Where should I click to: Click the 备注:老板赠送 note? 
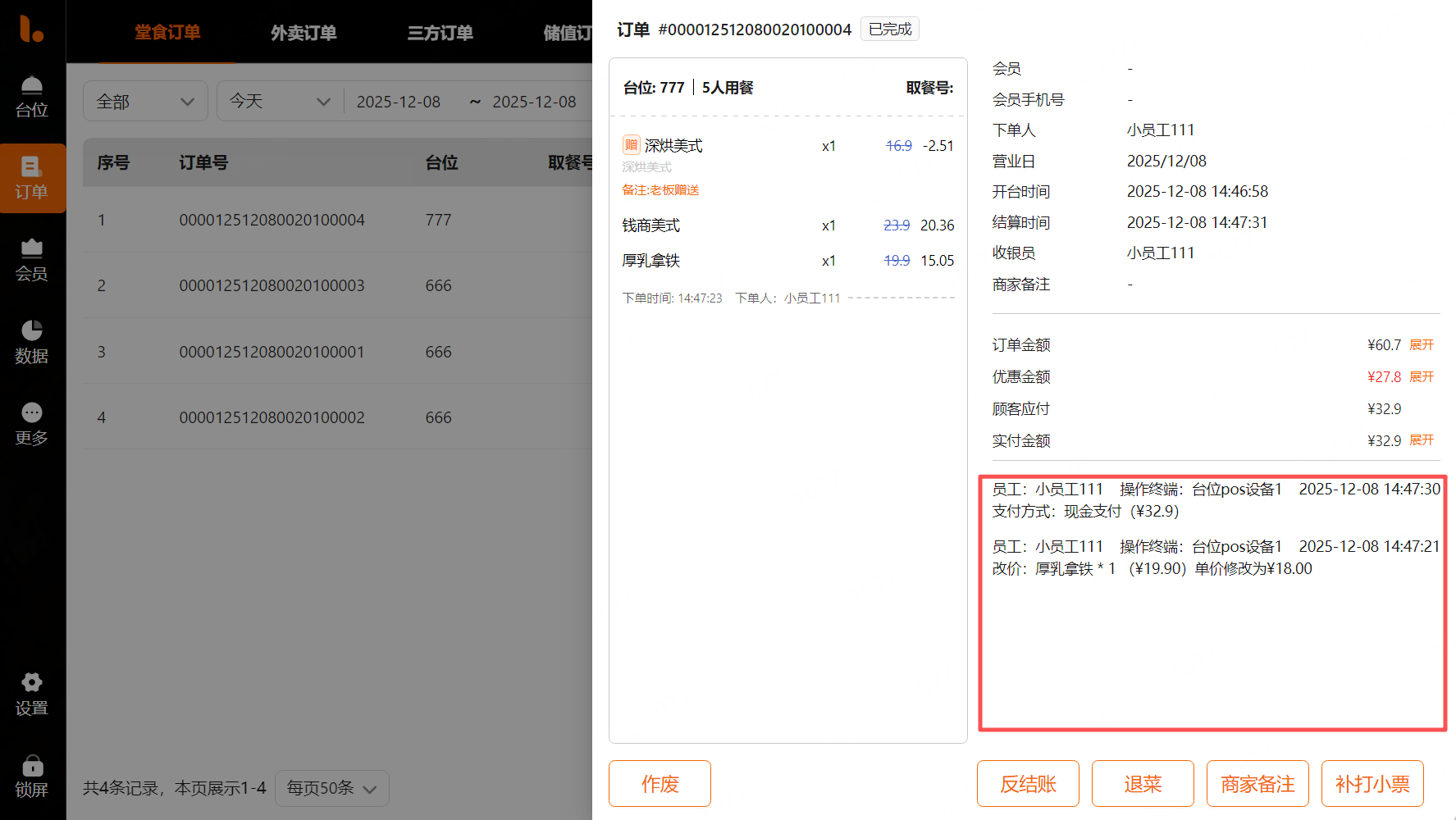[x=660, y=190]
